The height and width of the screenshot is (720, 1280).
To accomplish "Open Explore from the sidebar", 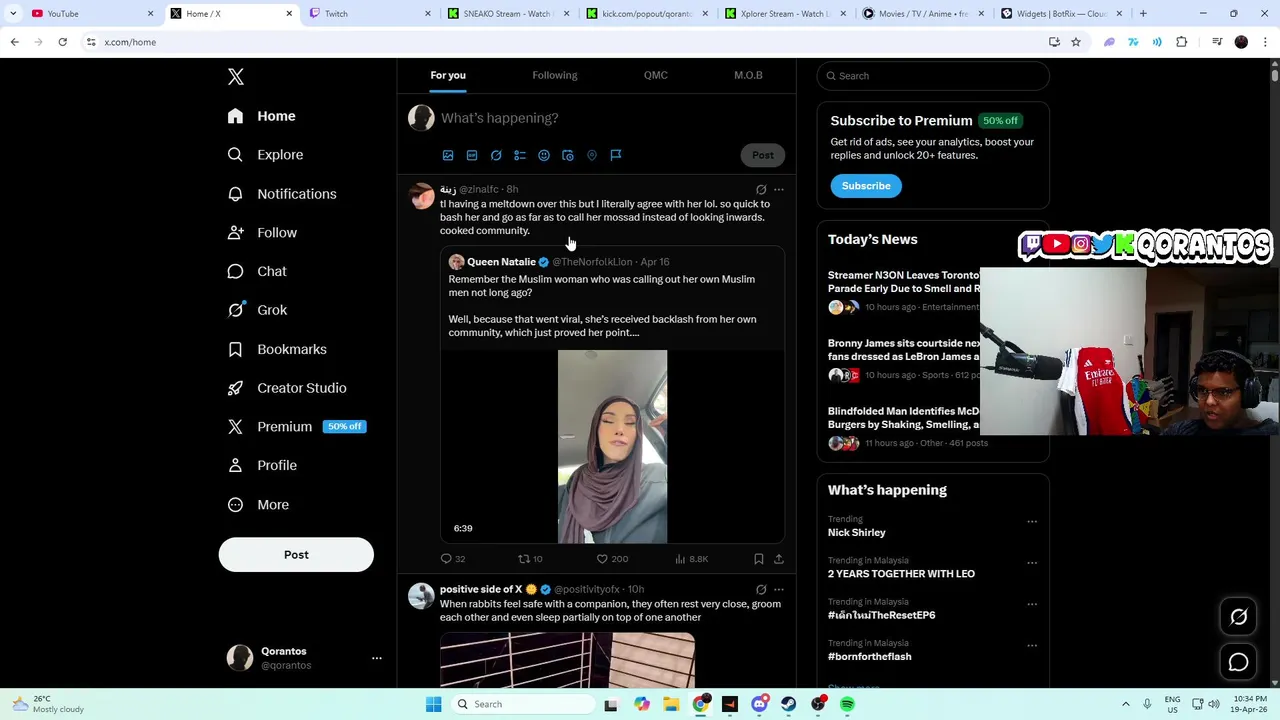I will 265,155.
